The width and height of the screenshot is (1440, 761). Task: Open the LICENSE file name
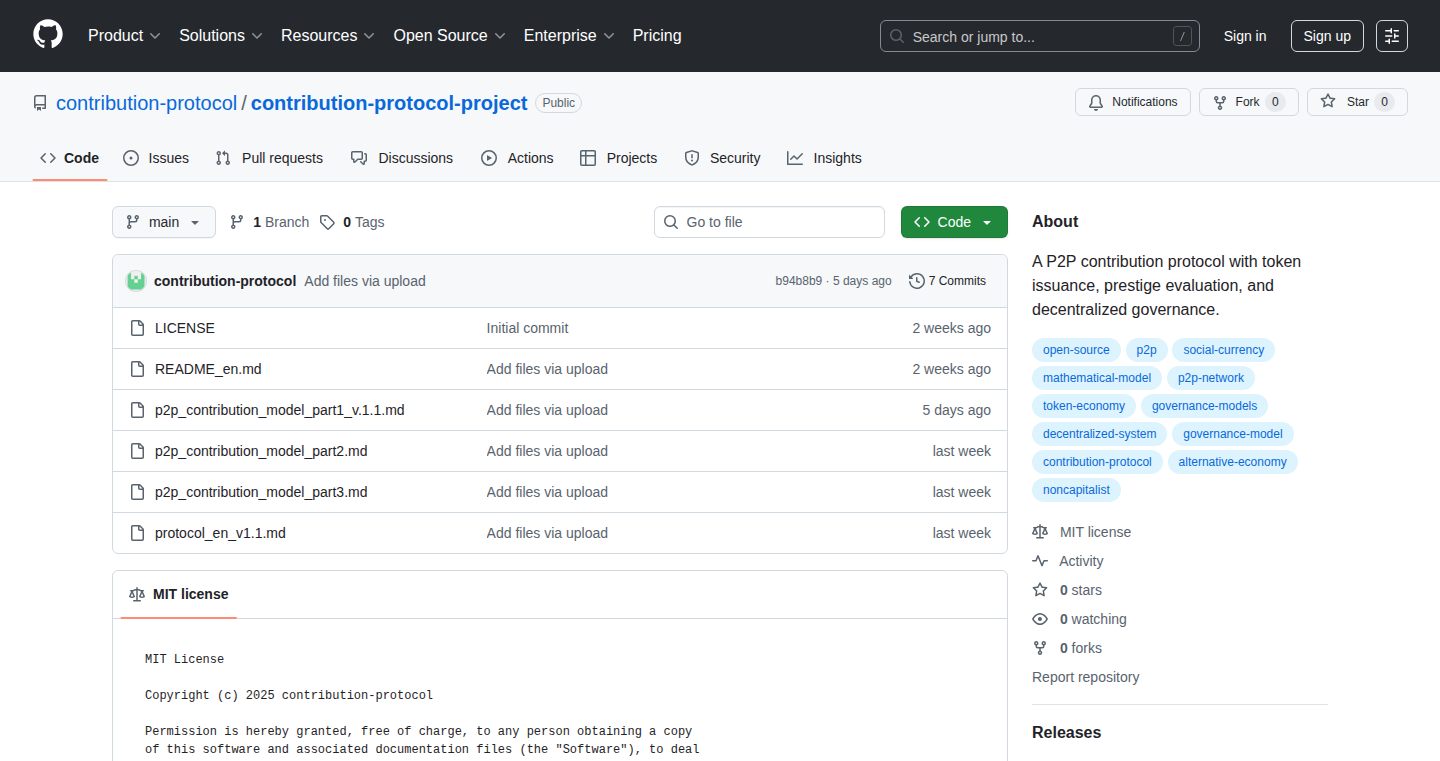point(185,328)
